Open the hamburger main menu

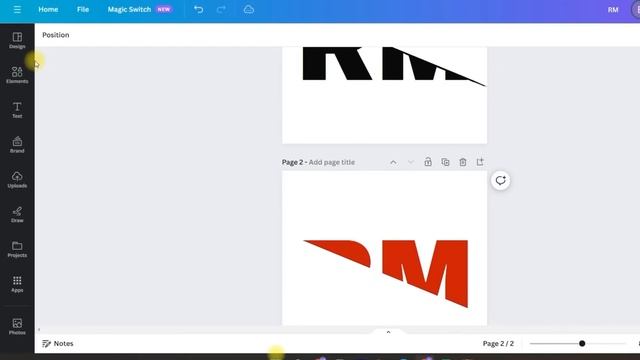[x=17, y=9]
